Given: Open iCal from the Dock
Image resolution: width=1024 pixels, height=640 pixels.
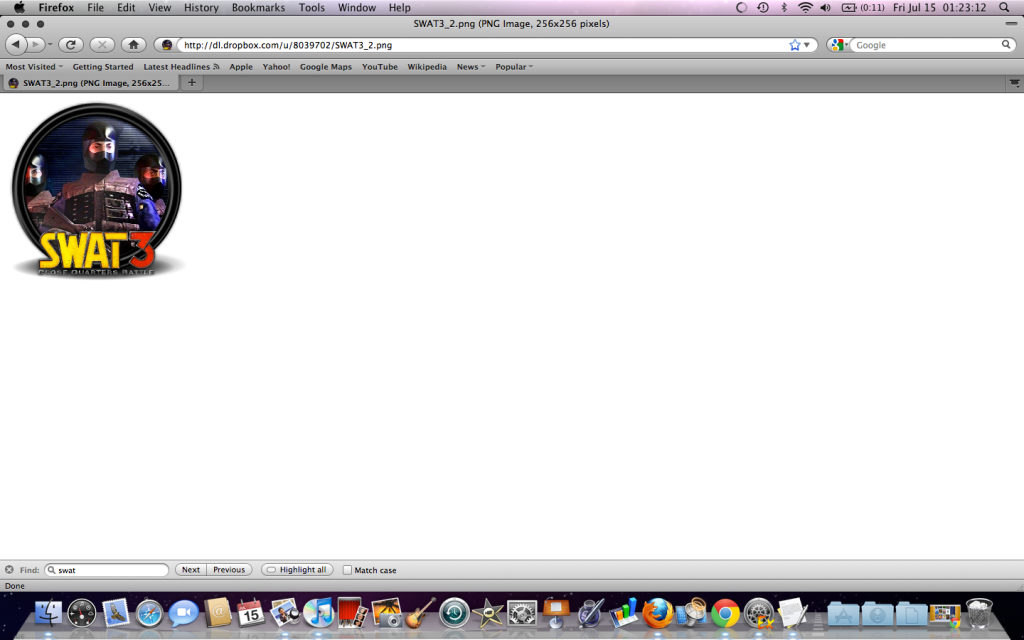Looking at the screenshot, I should click(251, 613).
